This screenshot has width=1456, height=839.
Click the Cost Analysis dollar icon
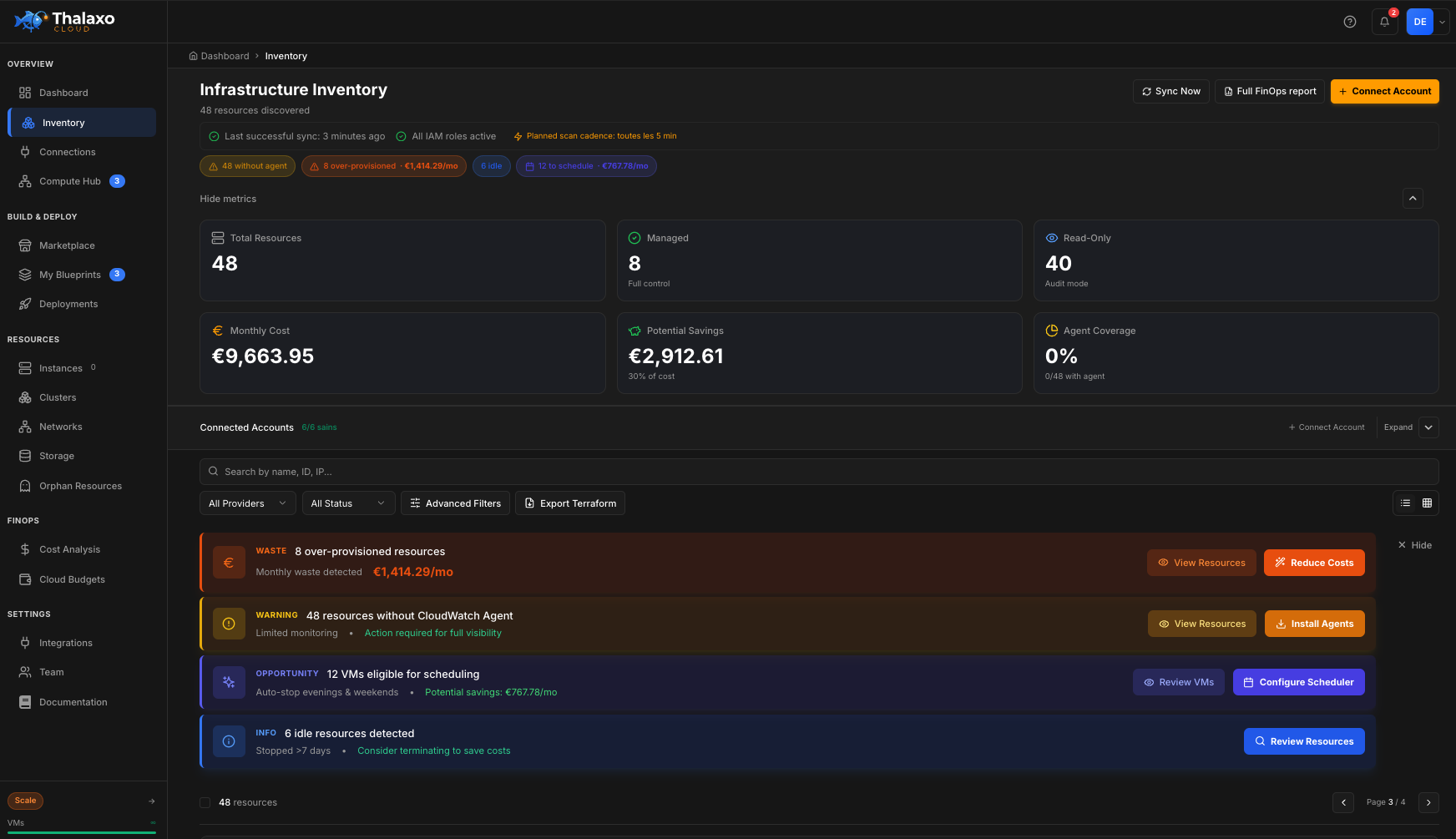pyautogui.click(x=25, y=549)
